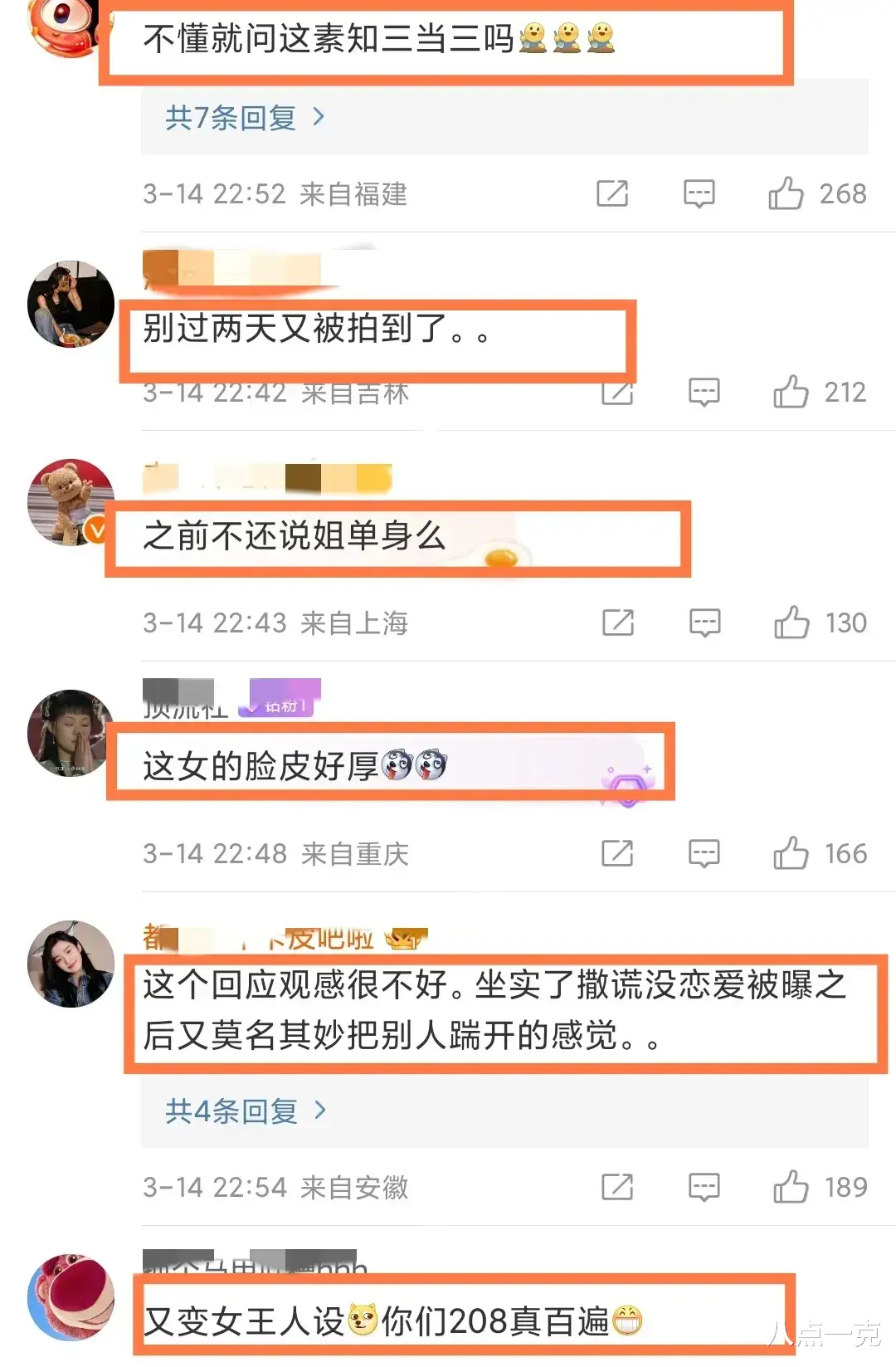Like the comment with 212 likes
This screenshot has width=896, height=1367.
click(791, 392)
